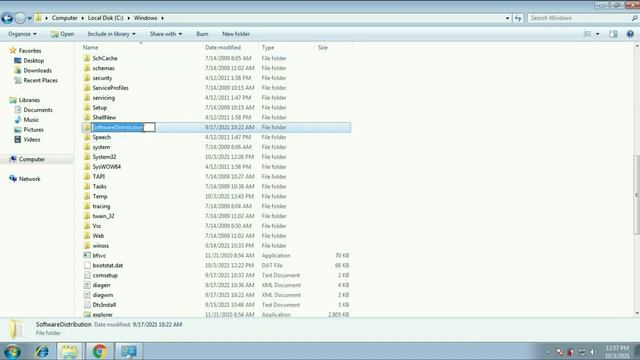Select Network in navigation pane
The width and height of the screenshot is (640, 360).
pos(29,179)
